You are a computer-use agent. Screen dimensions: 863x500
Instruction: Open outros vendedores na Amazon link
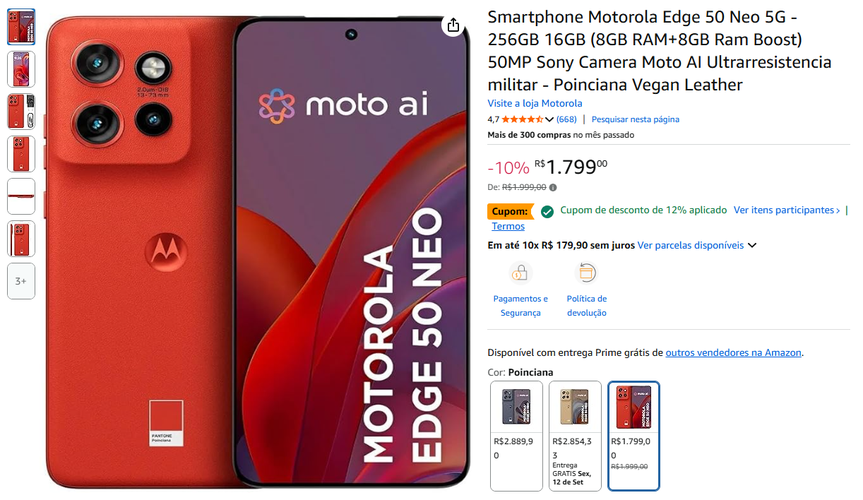pyautogui.click(x=733, y=352)
